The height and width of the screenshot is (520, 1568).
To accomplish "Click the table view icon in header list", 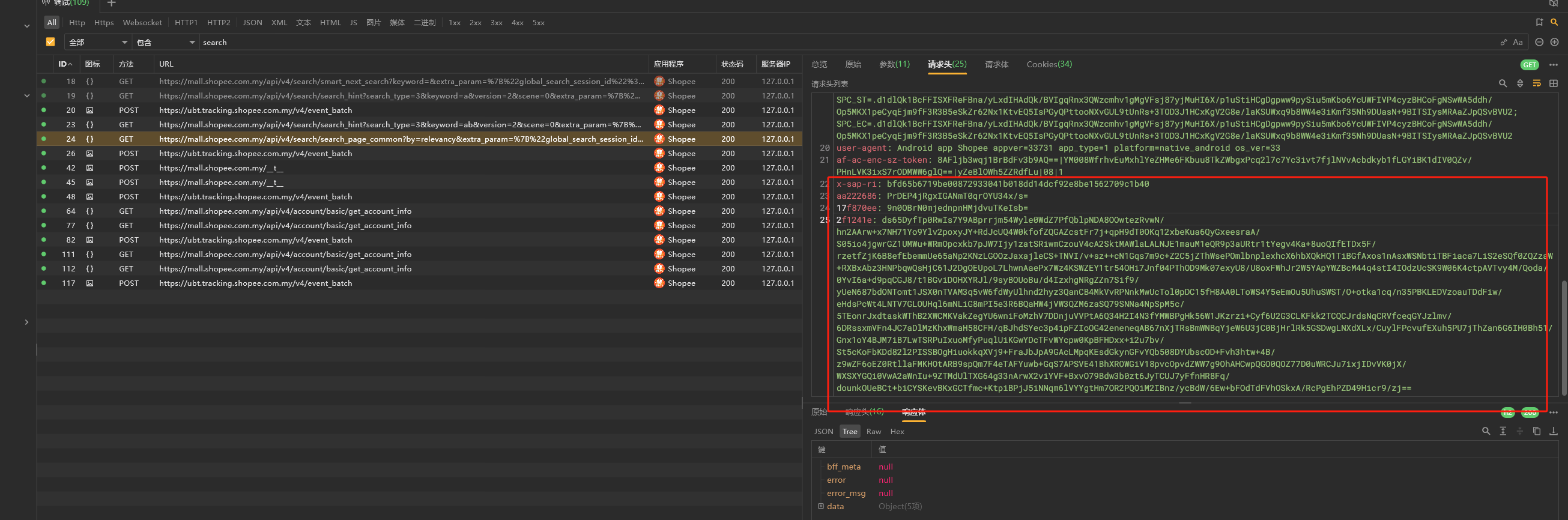I will (x=1554, y=83).
